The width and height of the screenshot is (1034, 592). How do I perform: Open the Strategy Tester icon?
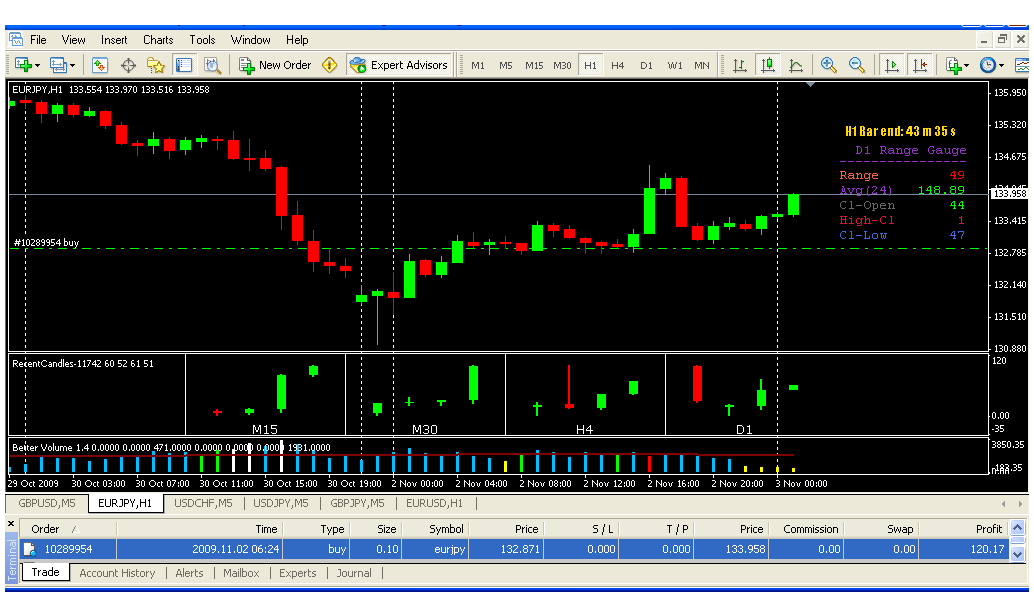click(x=212, y=65)
